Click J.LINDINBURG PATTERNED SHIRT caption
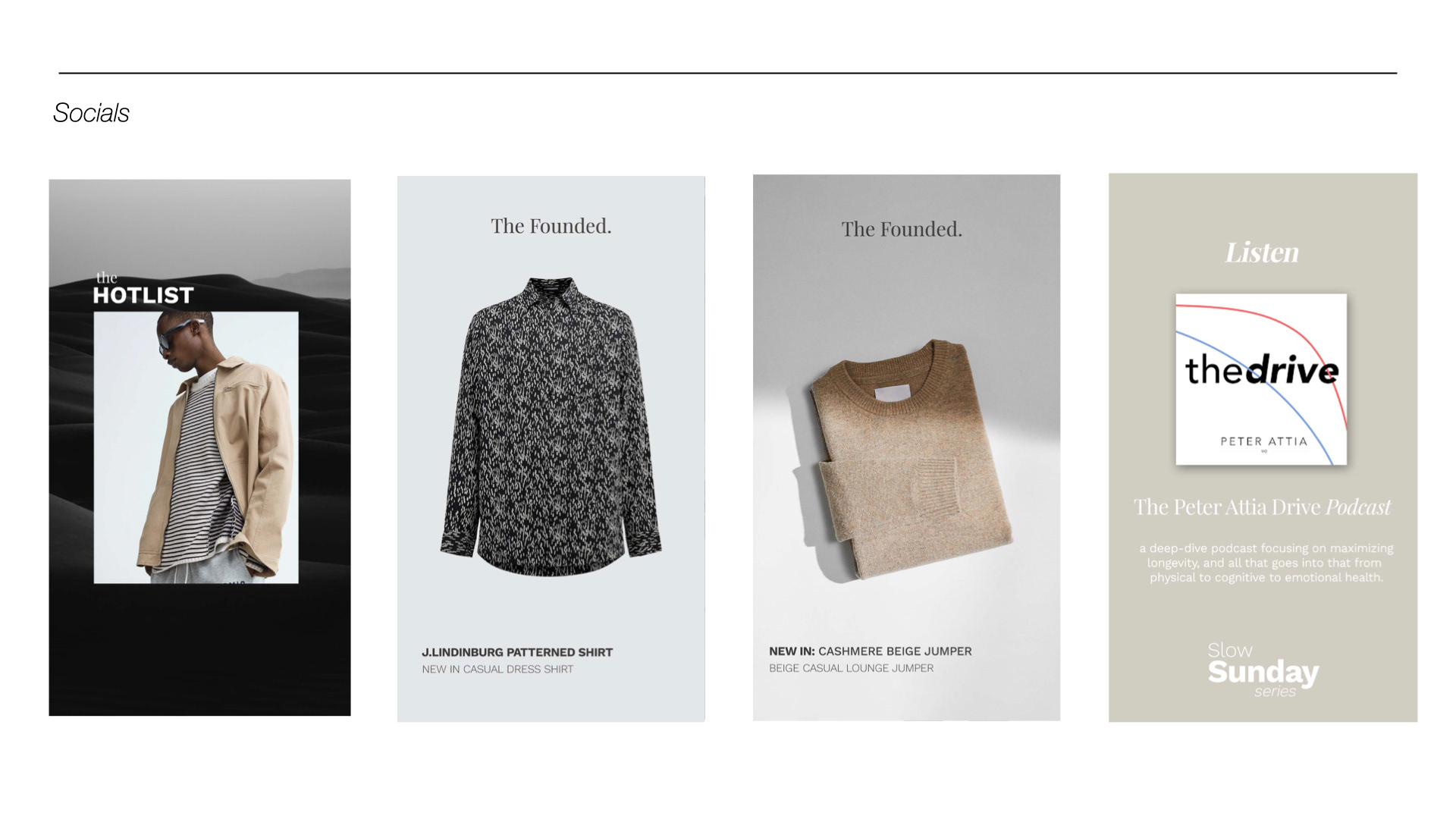The height and width of the screenshot is (819, 1456). (x=517, y=652)
